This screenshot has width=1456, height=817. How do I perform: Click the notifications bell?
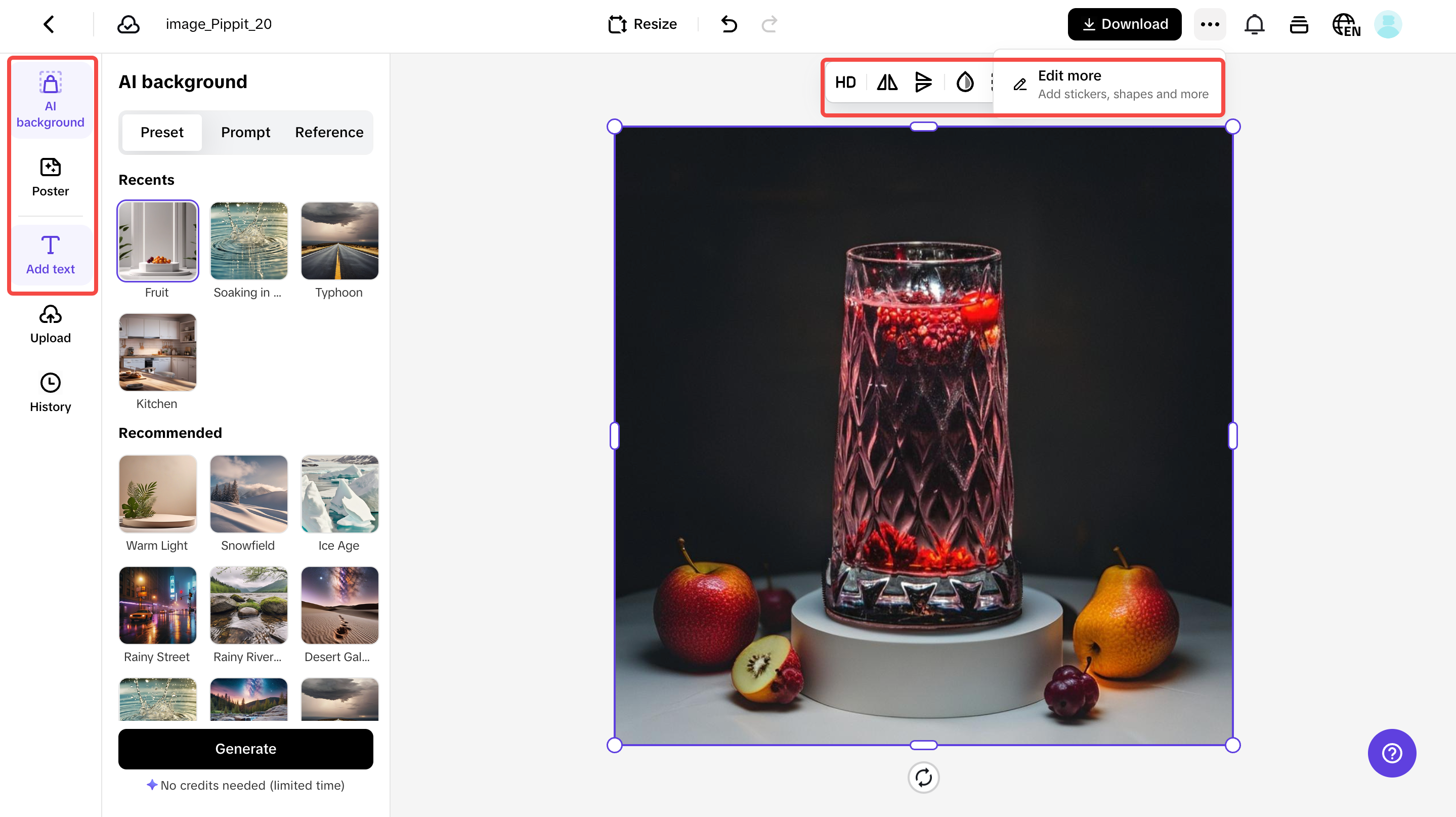pos(1254,24)
